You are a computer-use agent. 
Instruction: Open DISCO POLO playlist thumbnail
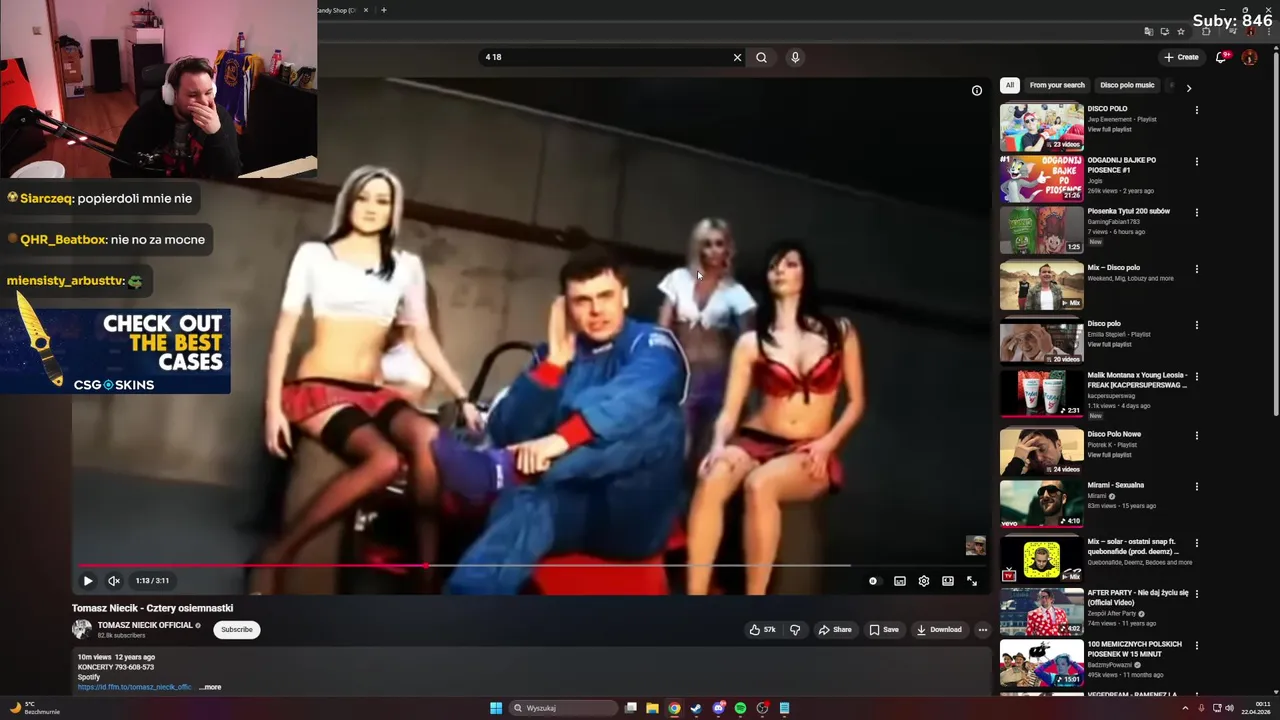tap(1042, 127)
